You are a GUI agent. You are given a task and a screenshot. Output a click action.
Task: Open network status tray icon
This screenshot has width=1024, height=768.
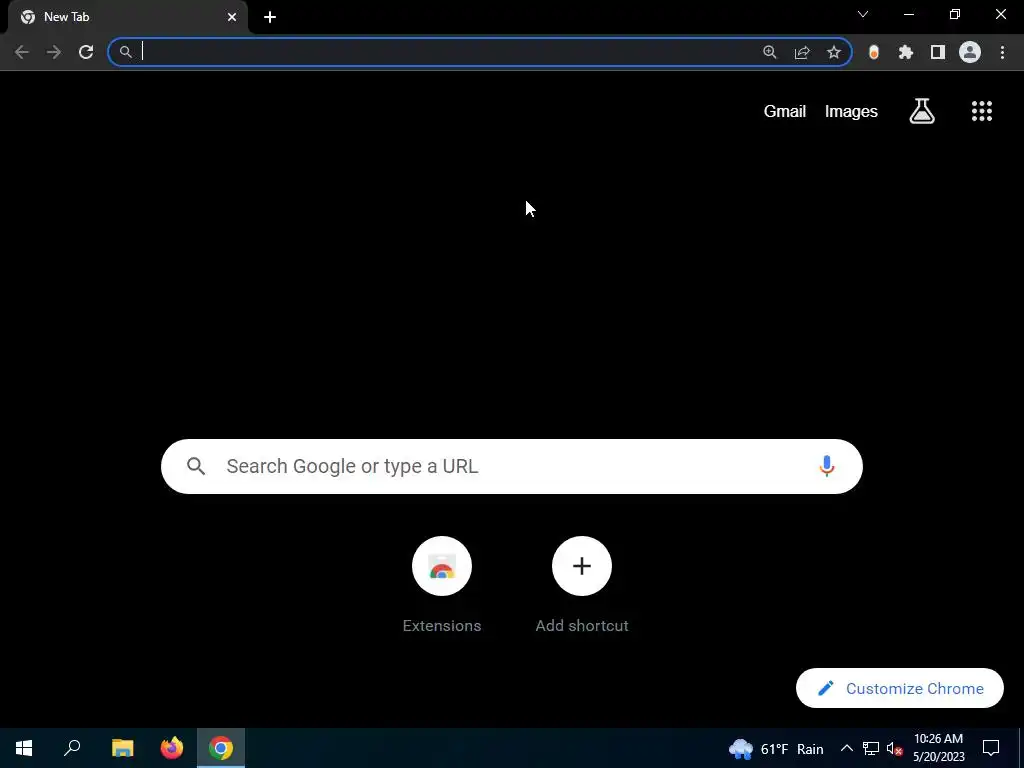coord(871,748)
